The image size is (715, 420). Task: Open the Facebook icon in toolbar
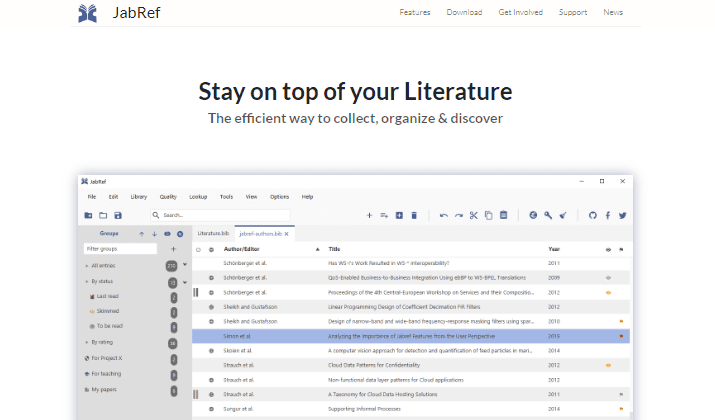tap(608, 215)
